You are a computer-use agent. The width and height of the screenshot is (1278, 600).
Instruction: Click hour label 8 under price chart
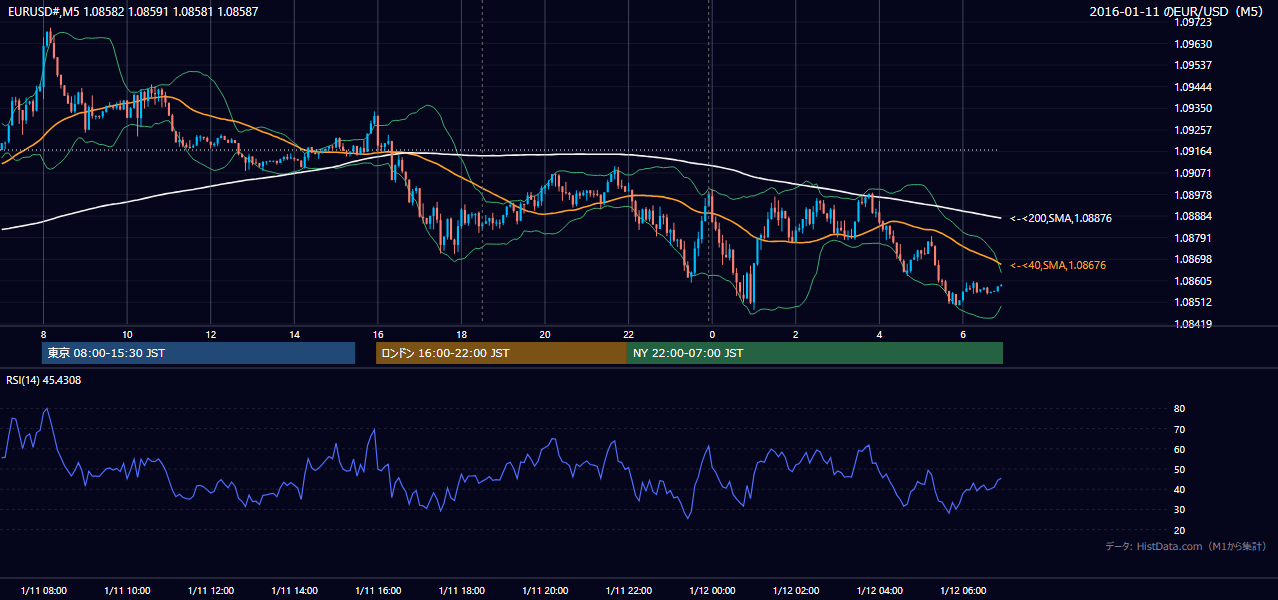pos(44,334)
